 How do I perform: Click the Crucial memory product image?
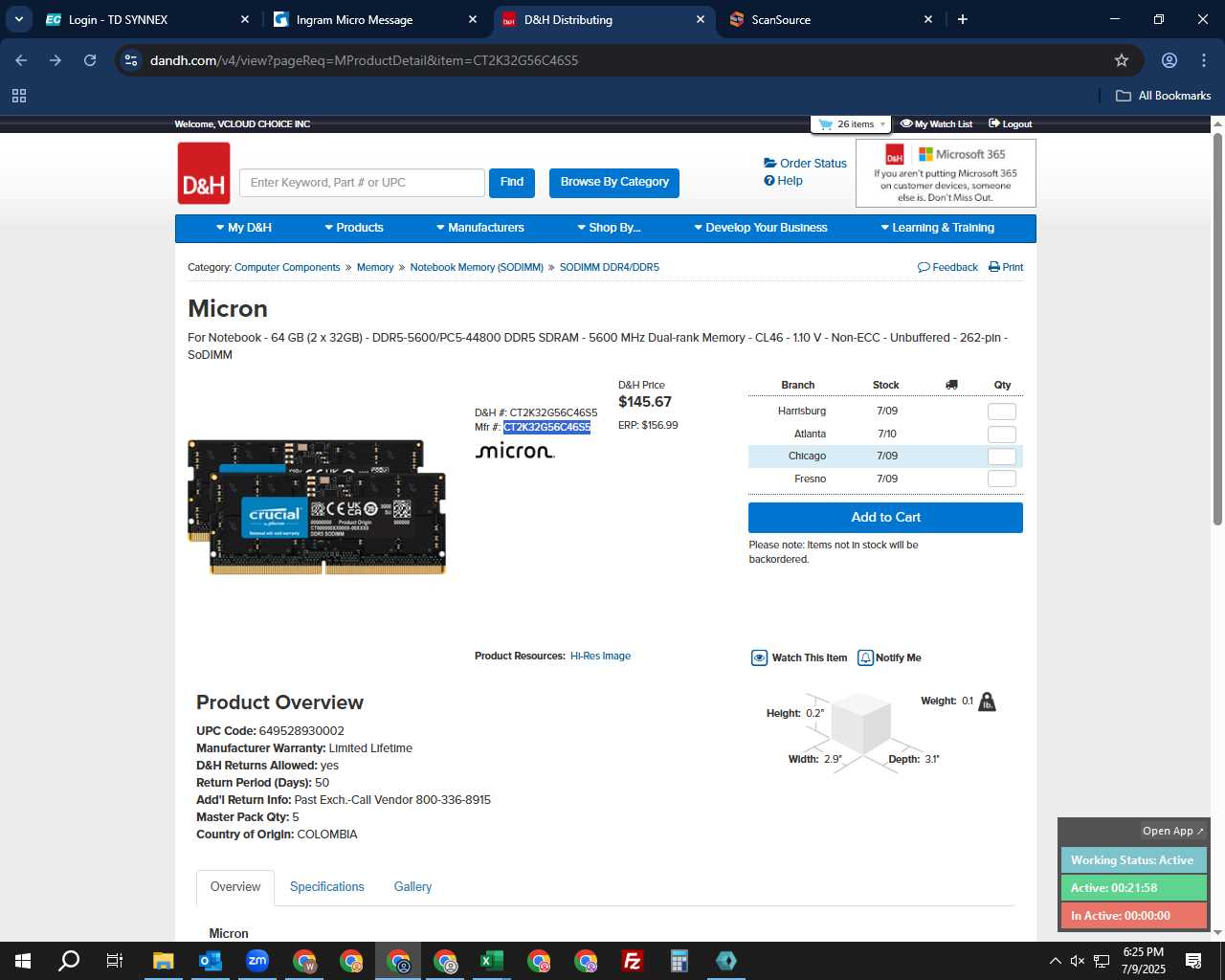[317, 507]
